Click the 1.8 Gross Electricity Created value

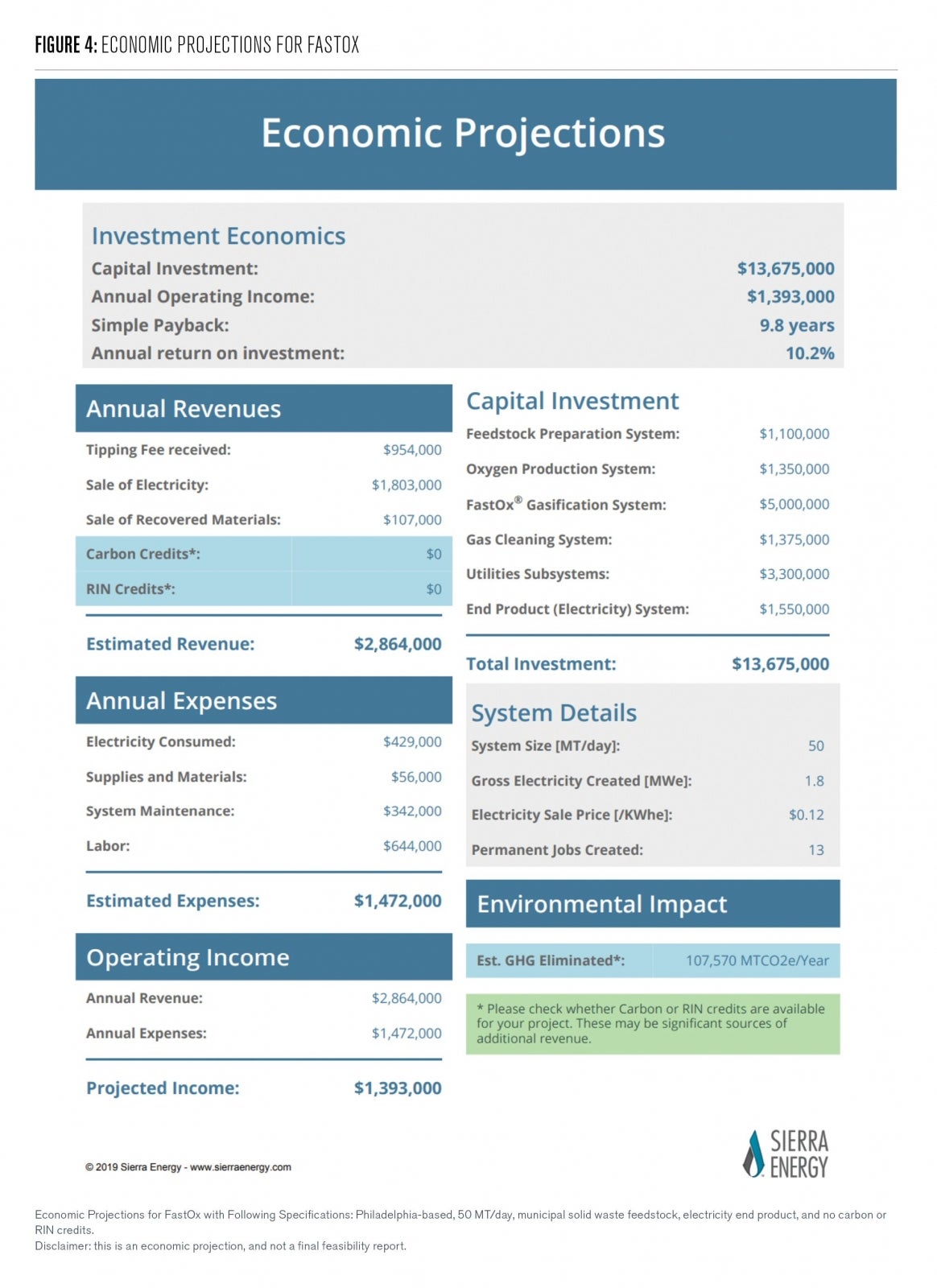click(815, 781)
